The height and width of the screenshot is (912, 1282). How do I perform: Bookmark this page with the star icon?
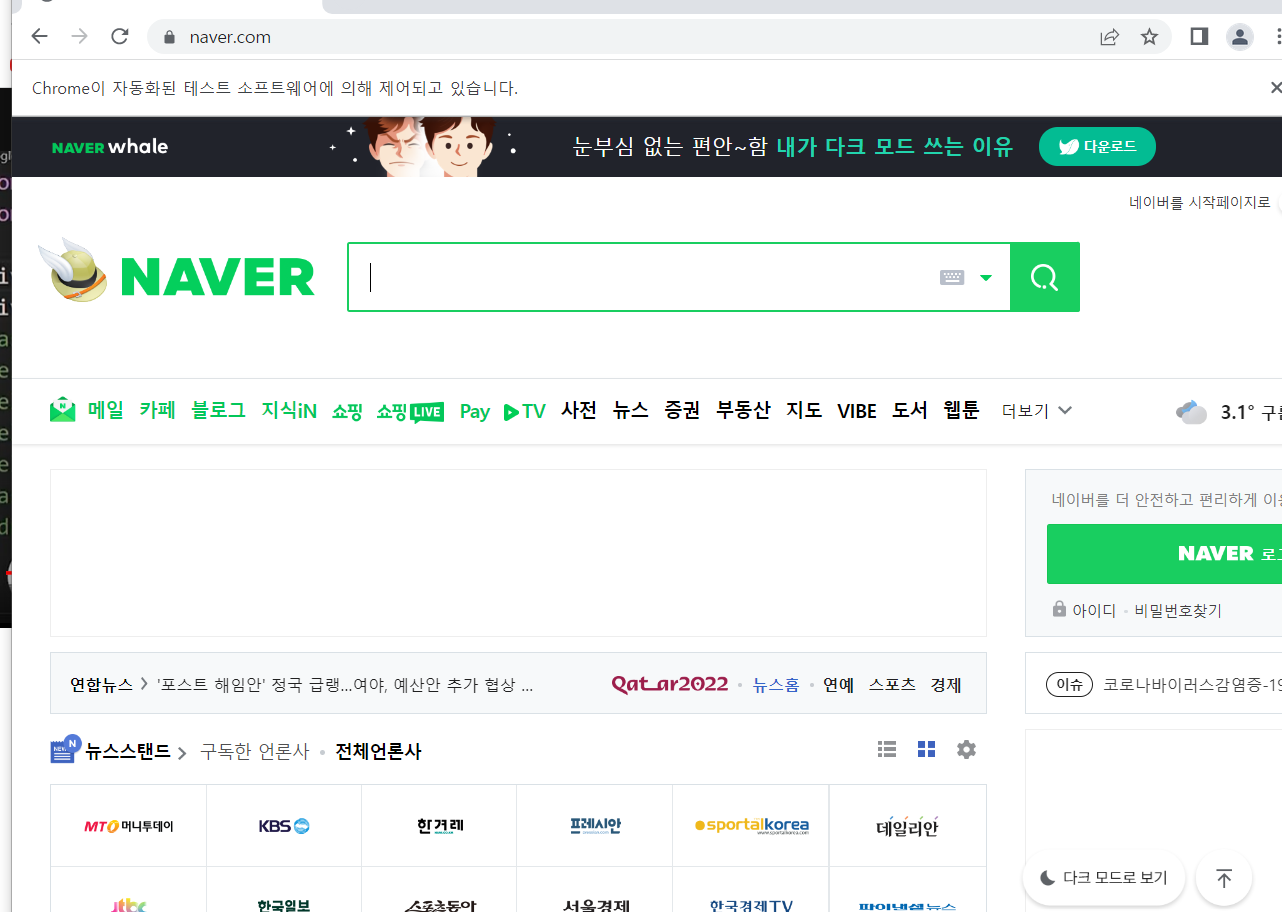coord(1149,37)
